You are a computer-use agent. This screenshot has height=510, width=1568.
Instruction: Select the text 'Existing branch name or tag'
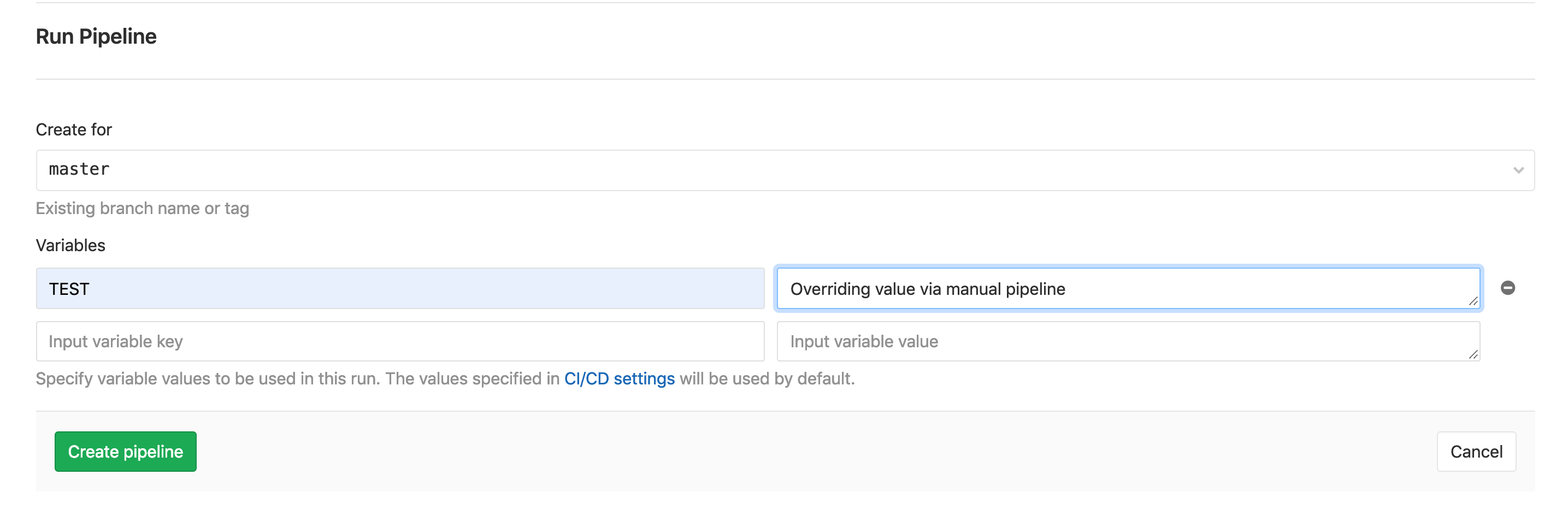coord(143,208)
